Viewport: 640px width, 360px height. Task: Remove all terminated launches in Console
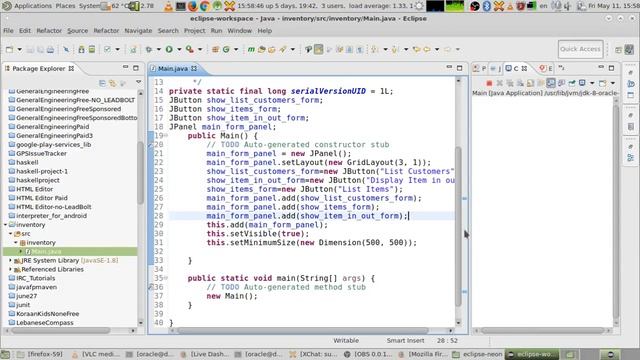[509, 83]
